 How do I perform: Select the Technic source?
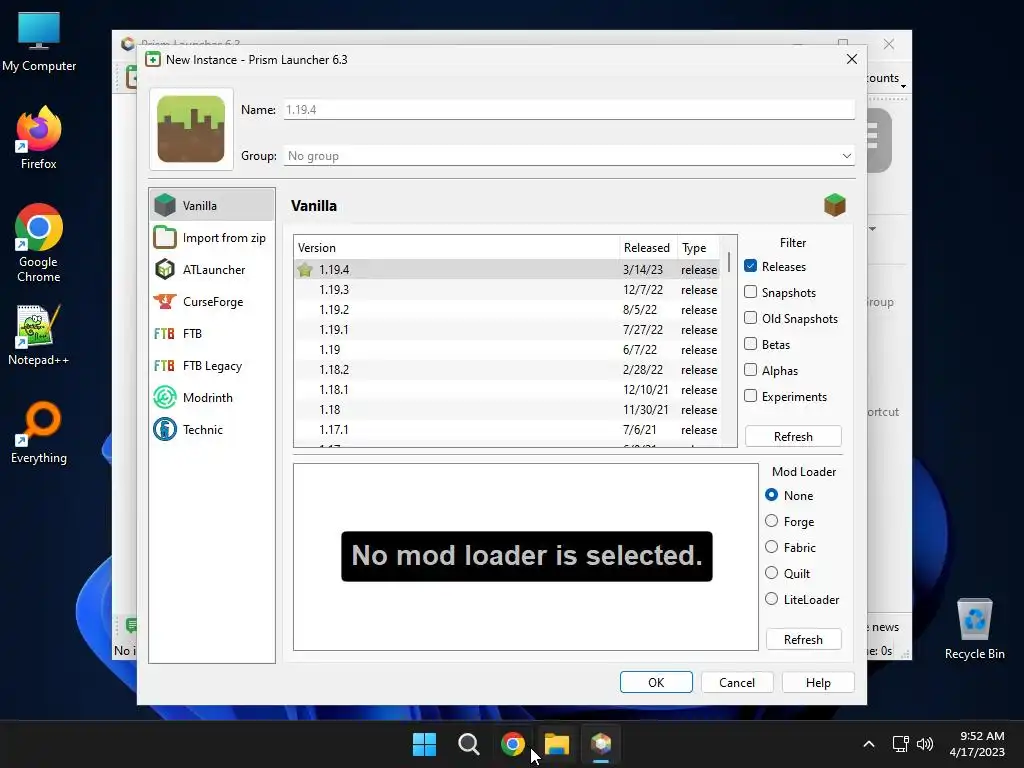click(x=212, y=430)
